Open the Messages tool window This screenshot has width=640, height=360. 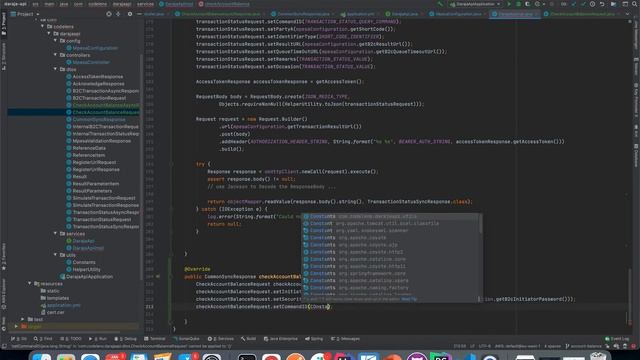point(345,339)
